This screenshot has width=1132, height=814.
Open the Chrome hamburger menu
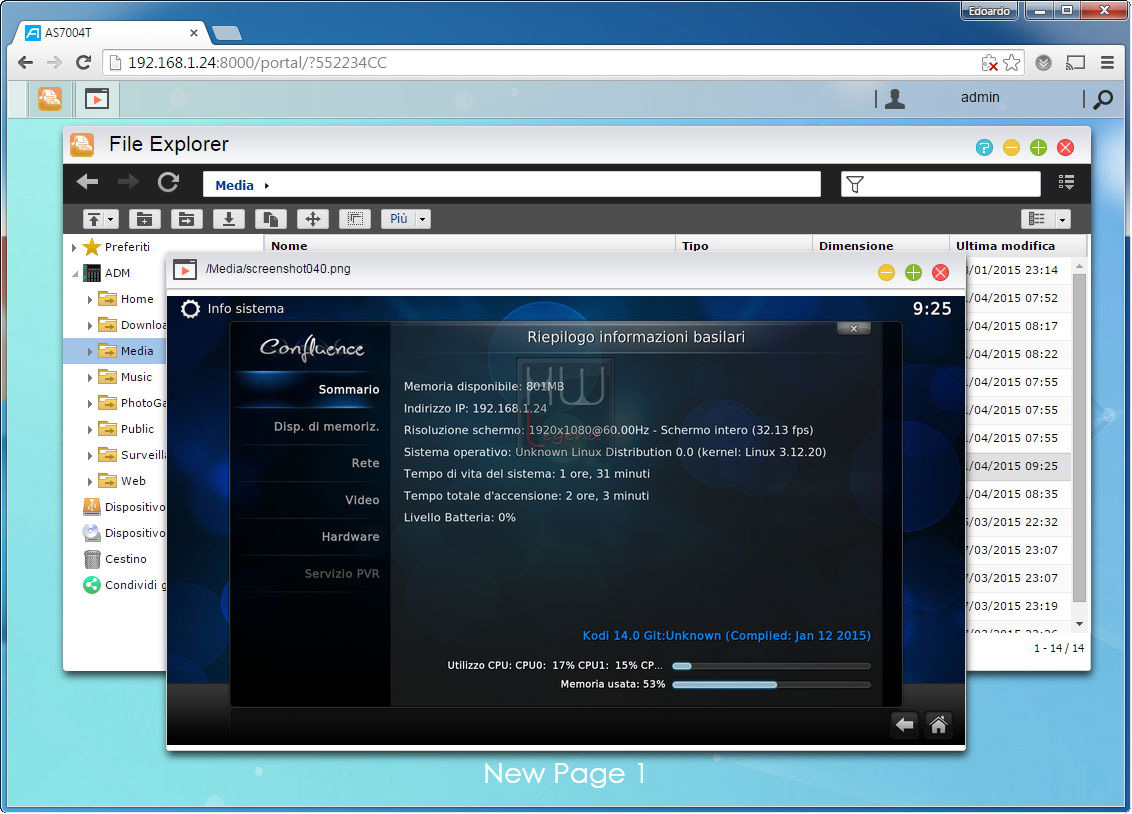(x=1107, y=63)
